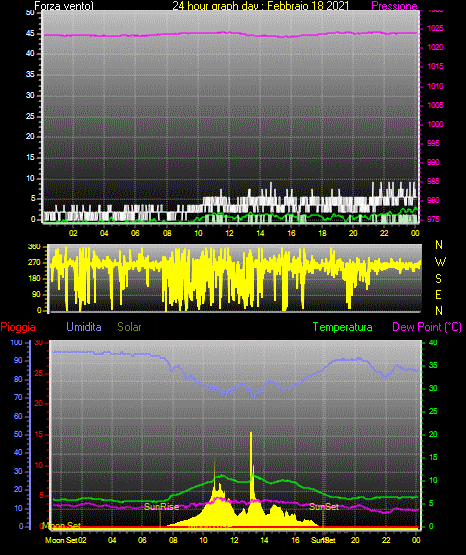The width and height of the screenshot is (466, 555).
Task: Click the W compass label on direction graph
Action: (440, 262)
